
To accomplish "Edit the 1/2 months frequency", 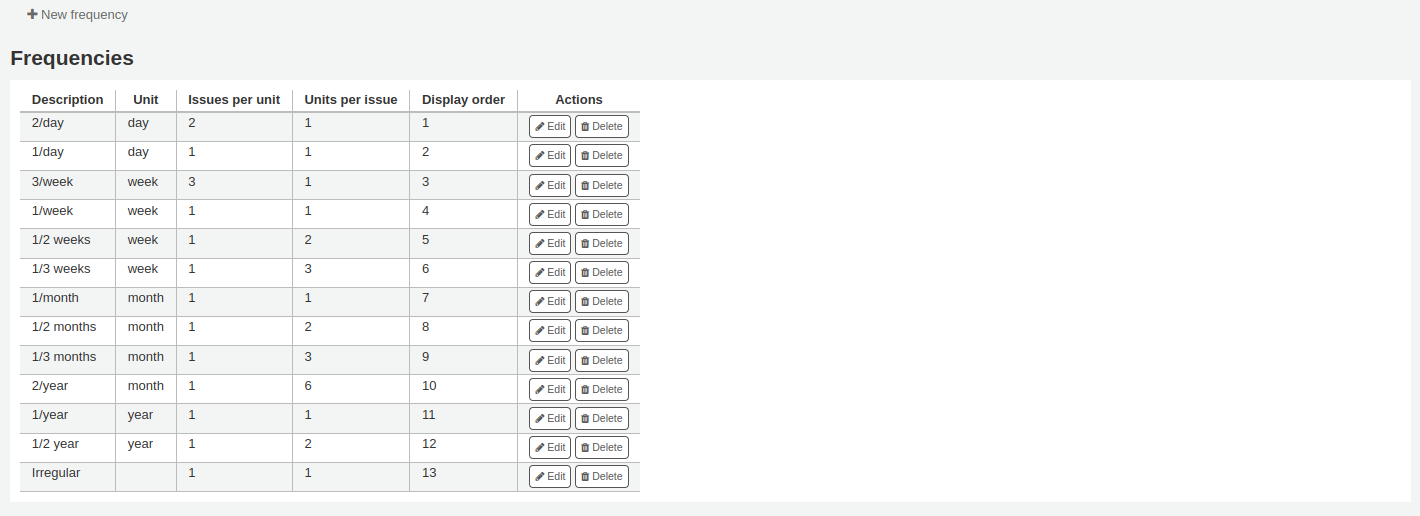I will point(549,330).
